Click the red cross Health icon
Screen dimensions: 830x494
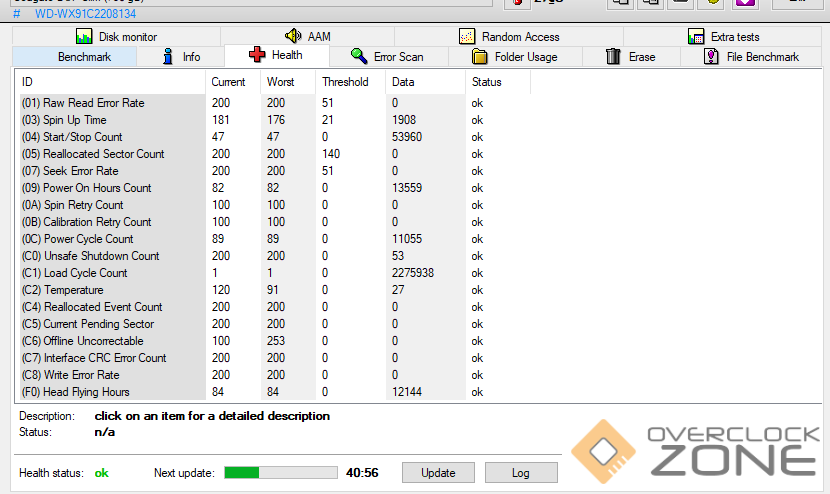pos(257,56)
